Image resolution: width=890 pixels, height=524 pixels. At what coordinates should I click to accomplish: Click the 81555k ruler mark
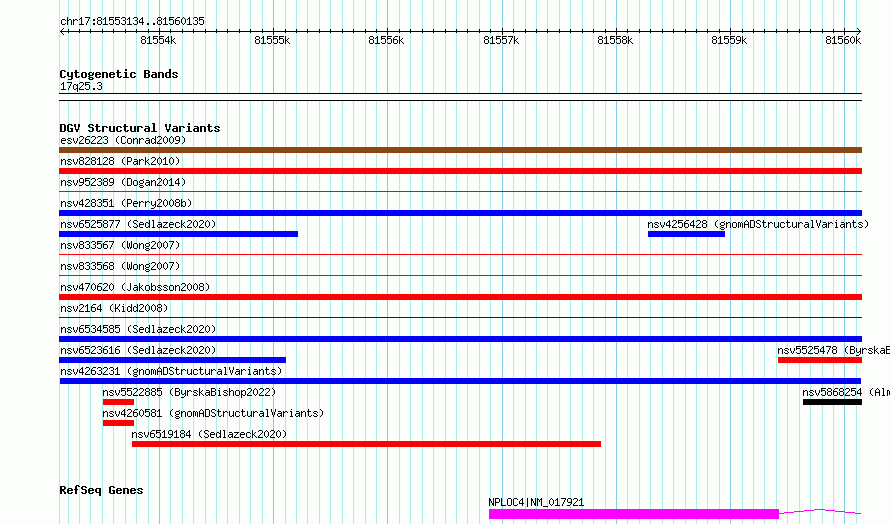pyautogui.click(x=272, y=40)
